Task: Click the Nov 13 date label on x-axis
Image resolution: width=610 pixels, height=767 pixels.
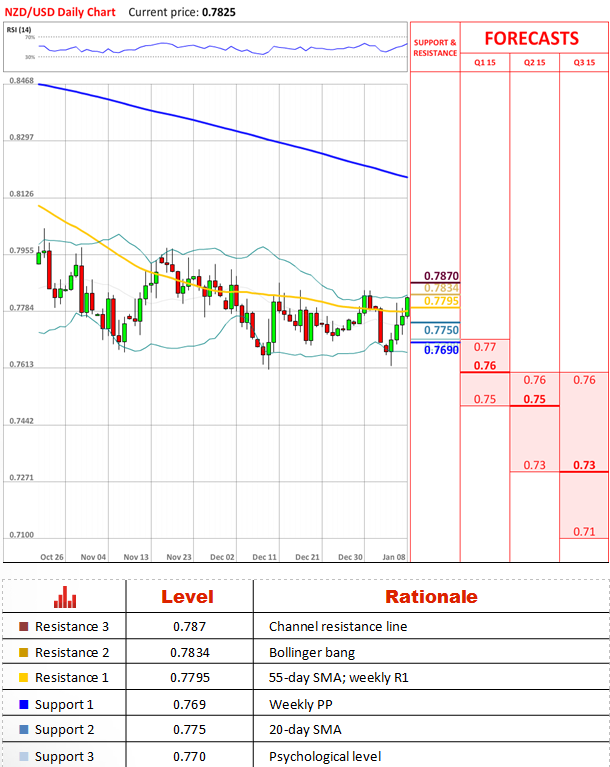Action: pyautogui.click(x=136, y=557)
